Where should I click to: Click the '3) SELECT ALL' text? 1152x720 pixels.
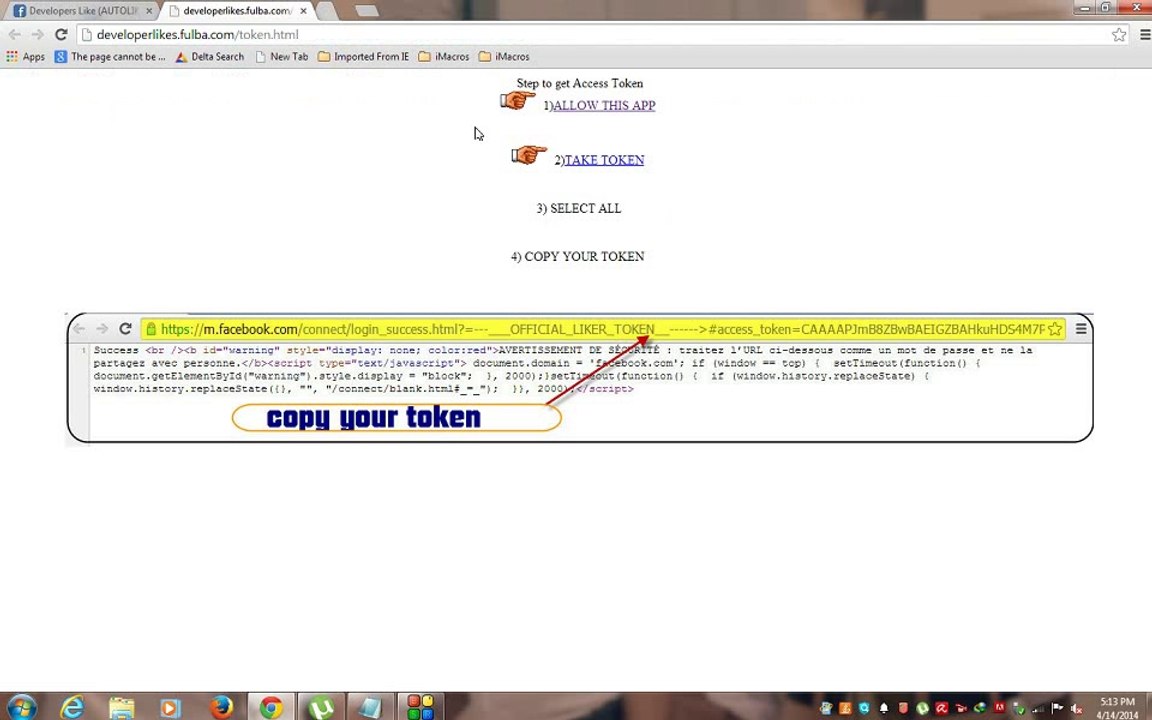tap(579, 208)
